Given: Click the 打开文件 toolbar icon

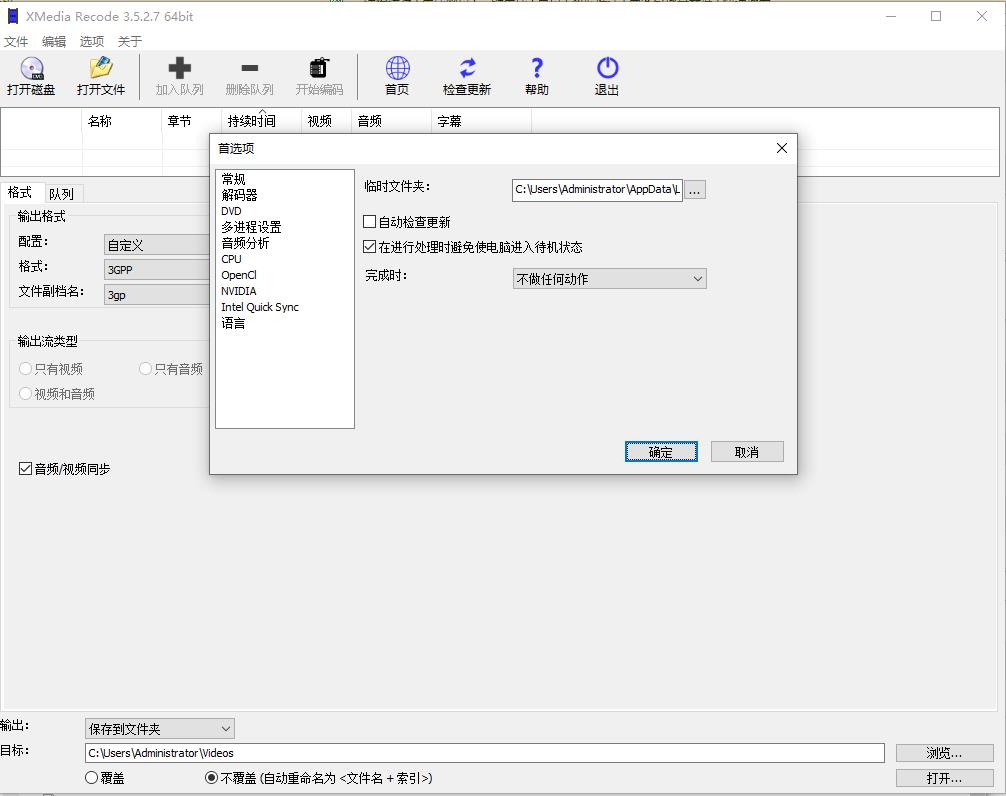Looking at the screenshot, I should [101, 68].
